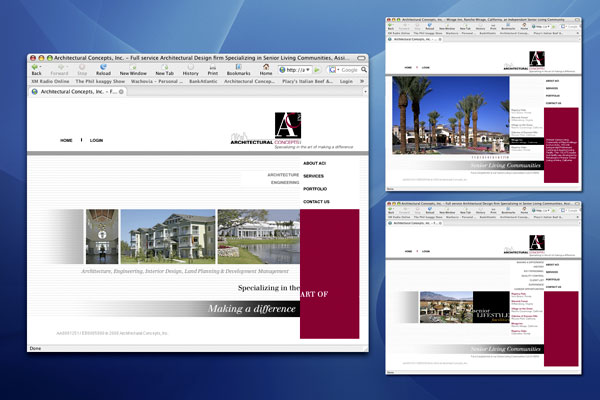Click the Back arrow in the main browser toolbar

[37, 69]
